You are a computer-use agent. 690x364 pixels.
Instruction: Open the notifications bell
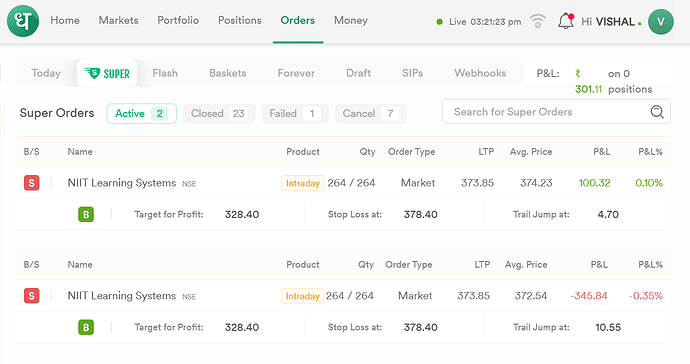click(566, 21)
